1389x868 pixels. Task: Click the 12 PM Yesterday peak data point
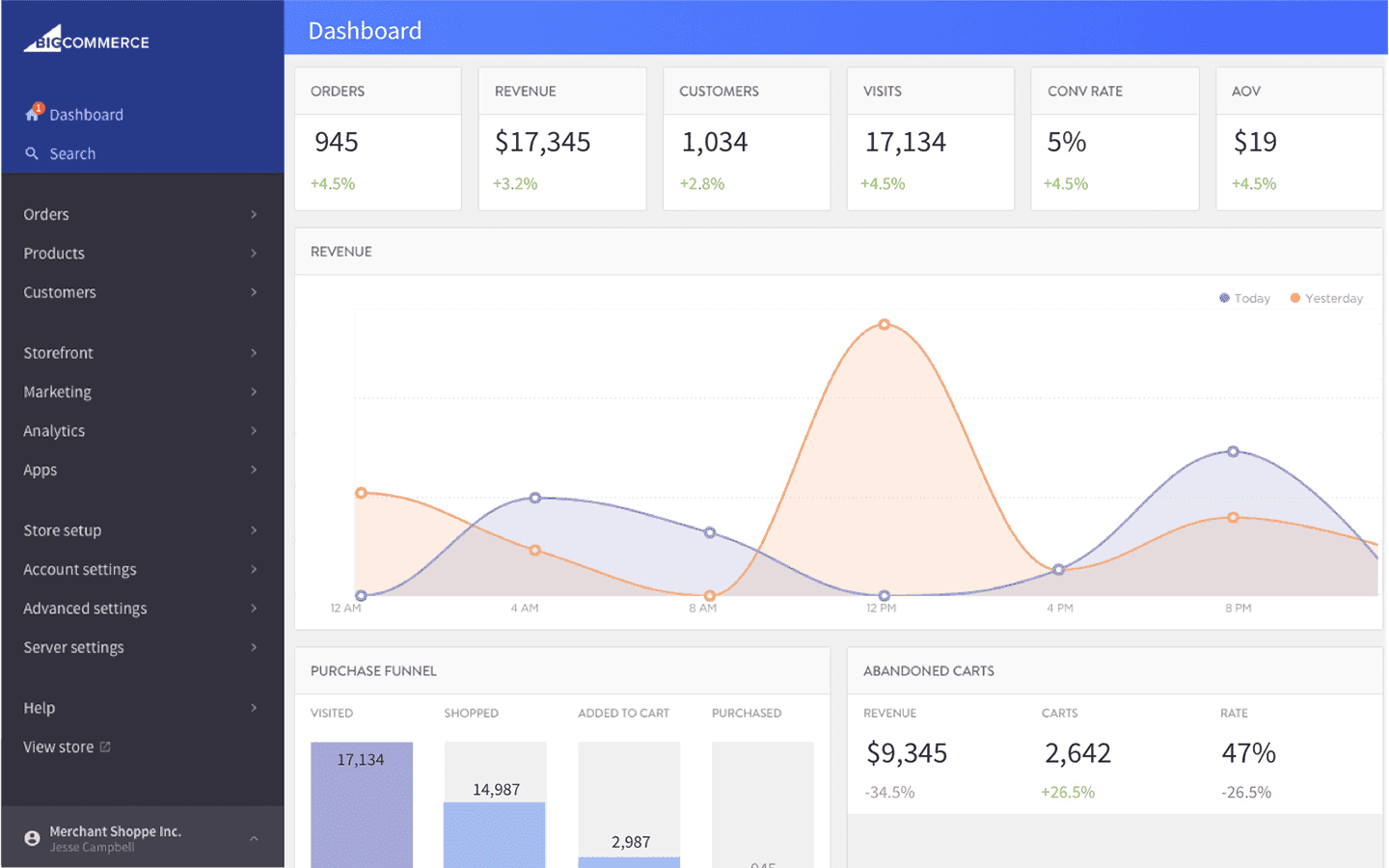point(884,325)
